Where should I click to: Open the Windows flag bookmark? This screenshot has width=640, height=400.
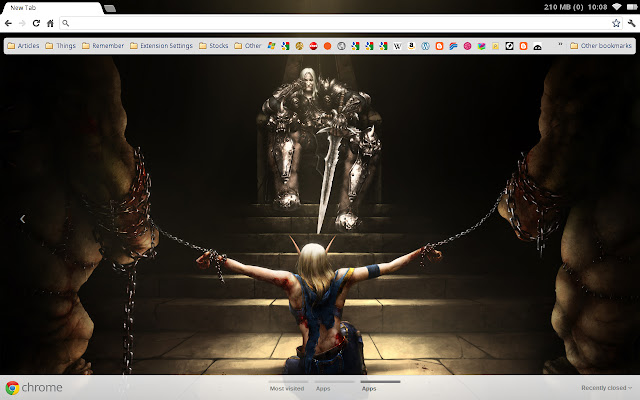(x=271, y=46)
